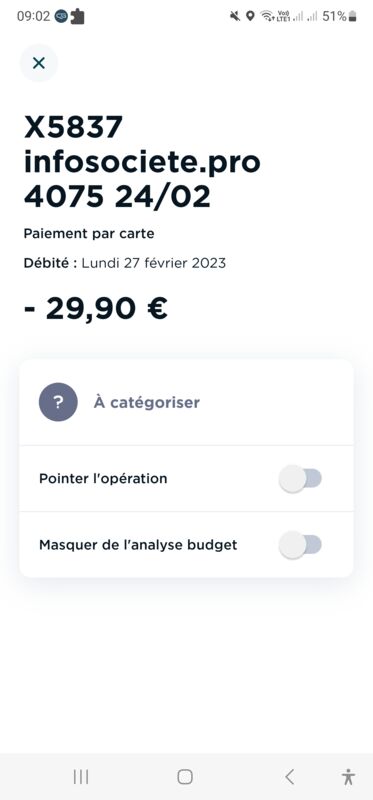Tap the Débité Lundi 27 février 2023 line

[125, 263]
